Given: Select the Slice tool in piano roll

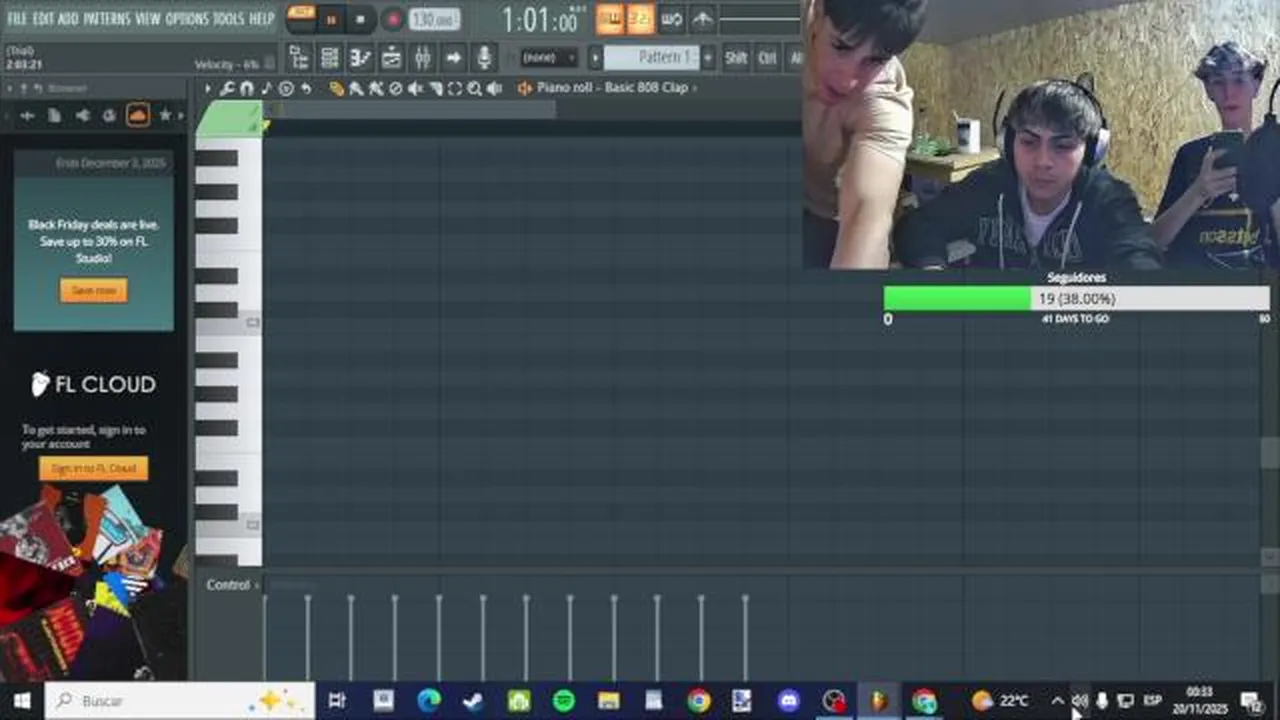Looking at the screenshot, I should point(435,88).
